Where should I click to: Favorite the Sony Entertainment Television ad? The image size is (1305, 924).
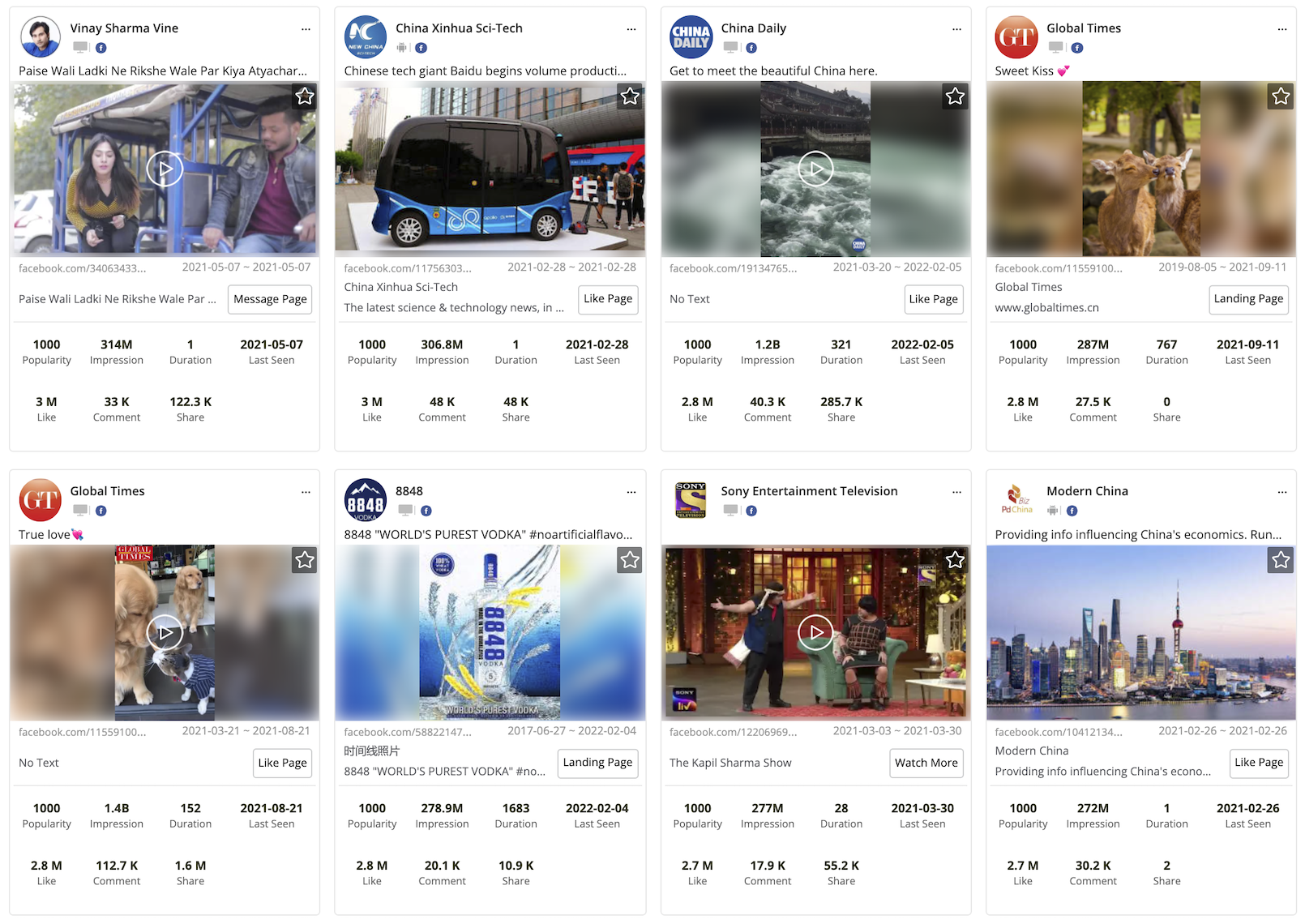click(x=956, y=560)
